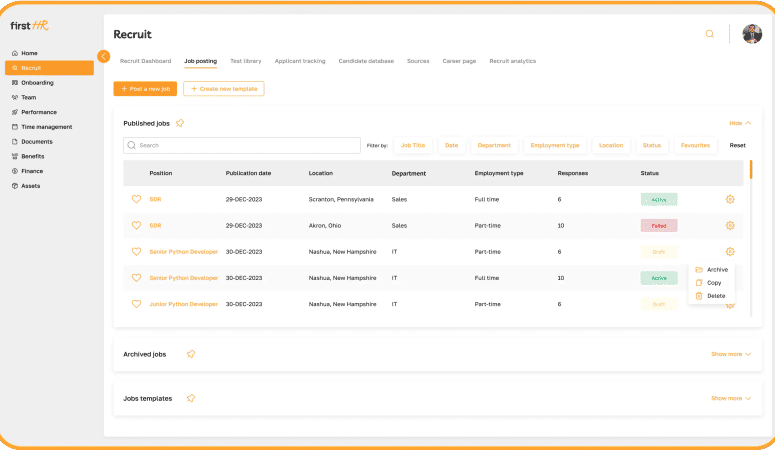The width and height of the screenshot is (775, 450).
Task: Open Time management in the sidebar
Action: pyautogui.click(x=46, y=127)
